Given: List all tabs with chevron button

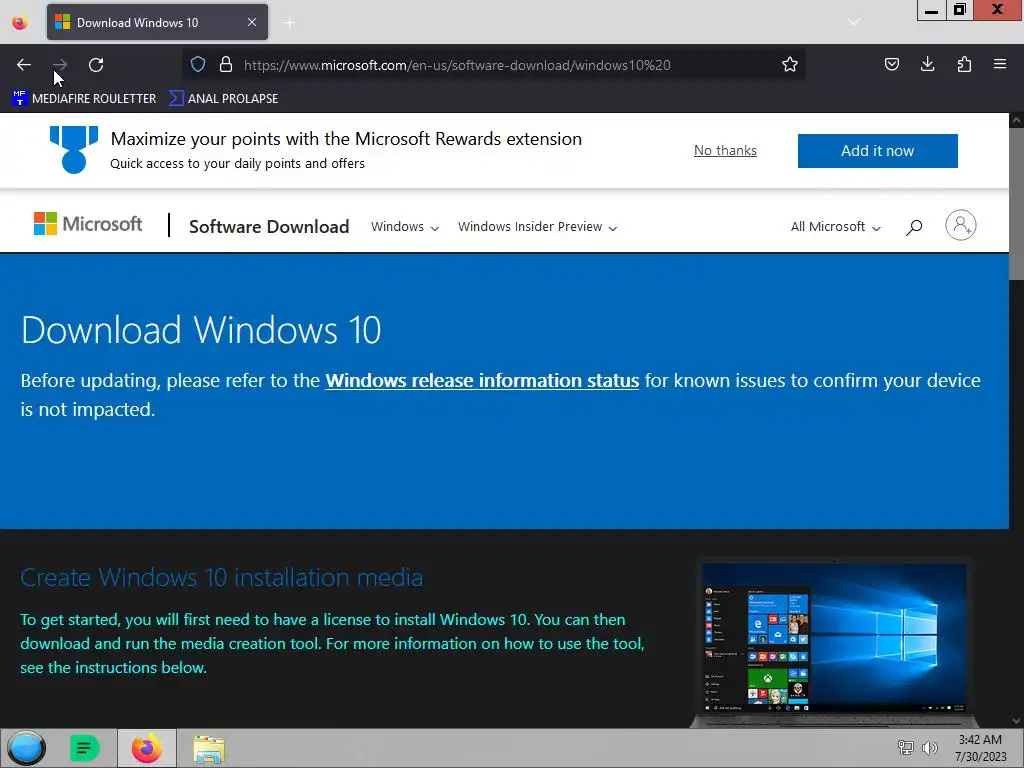Looking at the screenshot, I should (853, 22).
